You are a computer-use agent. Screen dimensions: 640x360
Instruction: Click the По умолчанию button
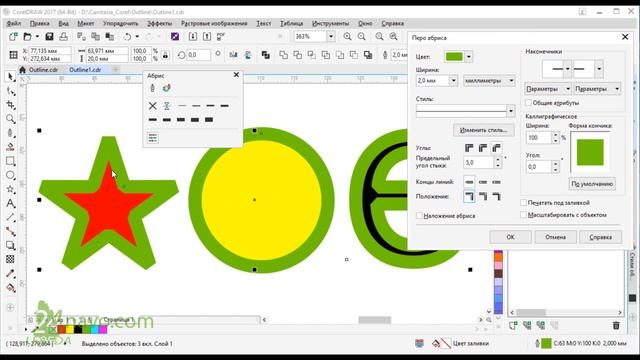click(x=592, y=184)
